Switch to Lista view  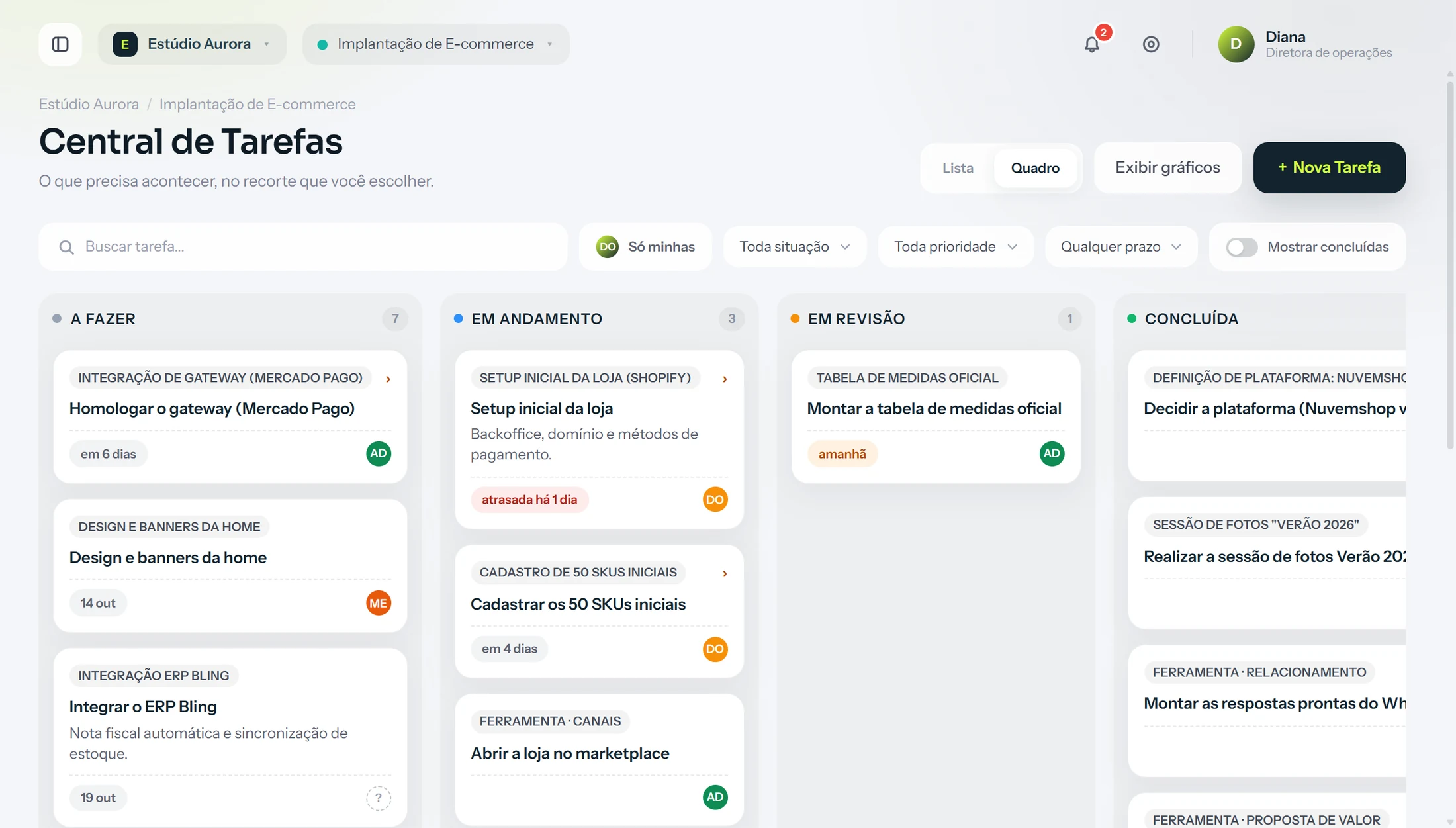[958, 168]
